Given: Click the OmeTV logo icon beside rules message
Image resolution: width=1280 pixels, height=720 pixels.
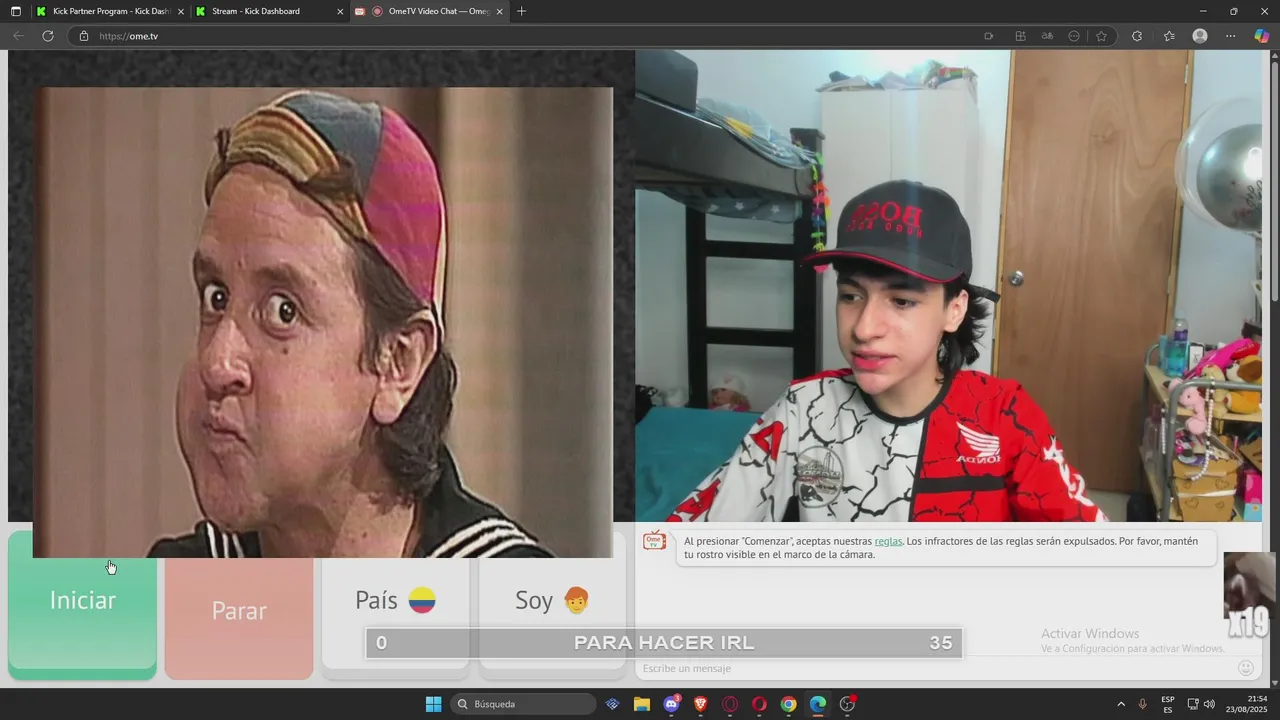Looking at the screenshot, I should point(654,541).
